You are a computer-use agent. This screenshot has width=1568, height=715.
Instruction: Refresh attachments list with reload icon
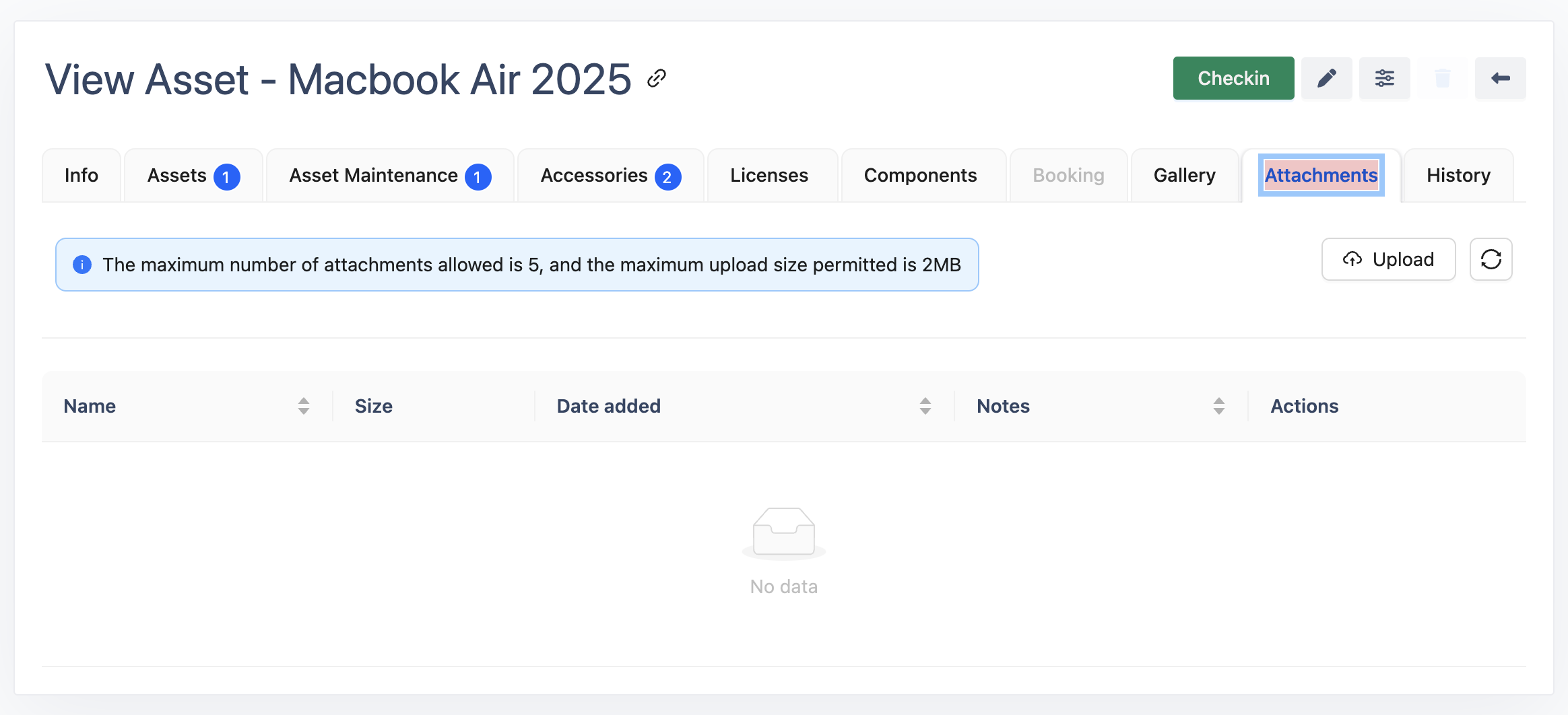(x=1491, y=259)
